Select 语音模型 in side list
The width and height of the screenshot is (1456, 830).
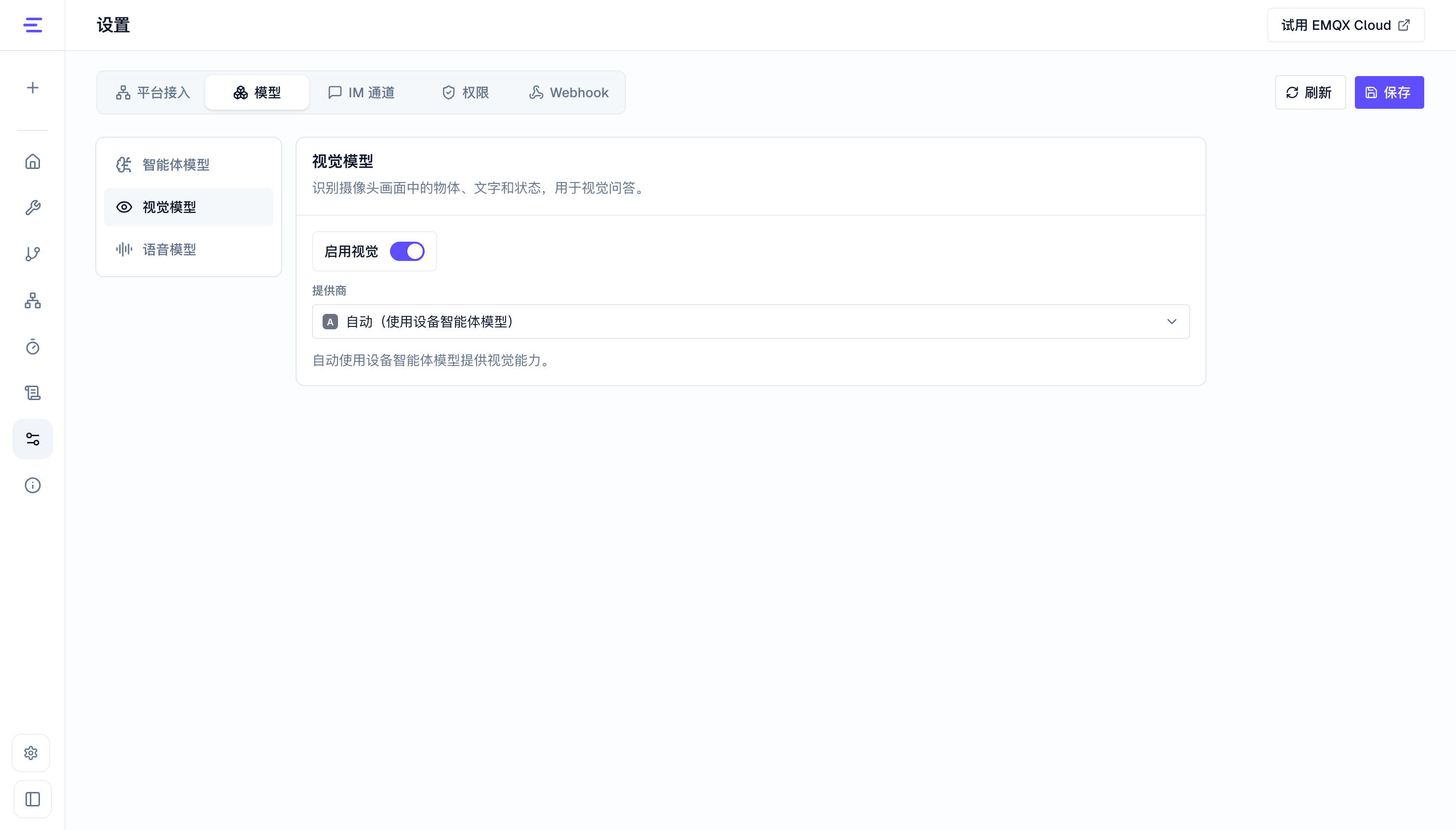coord(189,249)
